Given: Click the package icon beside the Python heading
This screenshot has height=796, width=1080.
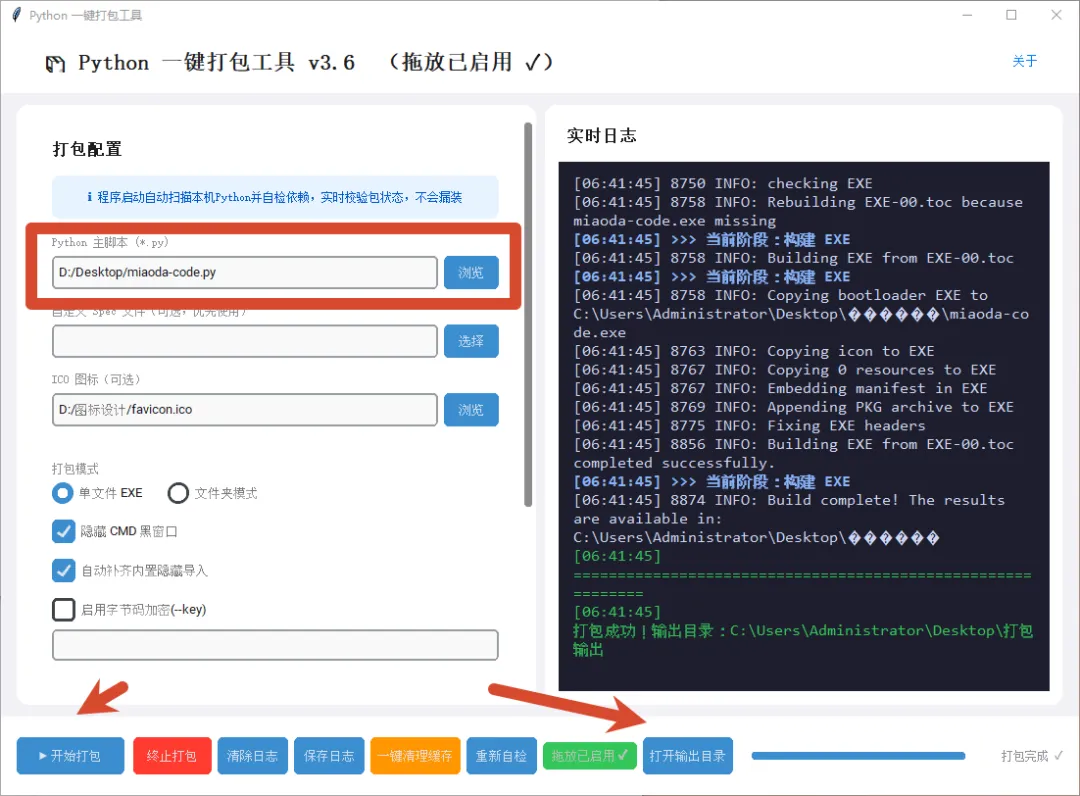Looking at the screenshot, I should (x=55, y=64).
